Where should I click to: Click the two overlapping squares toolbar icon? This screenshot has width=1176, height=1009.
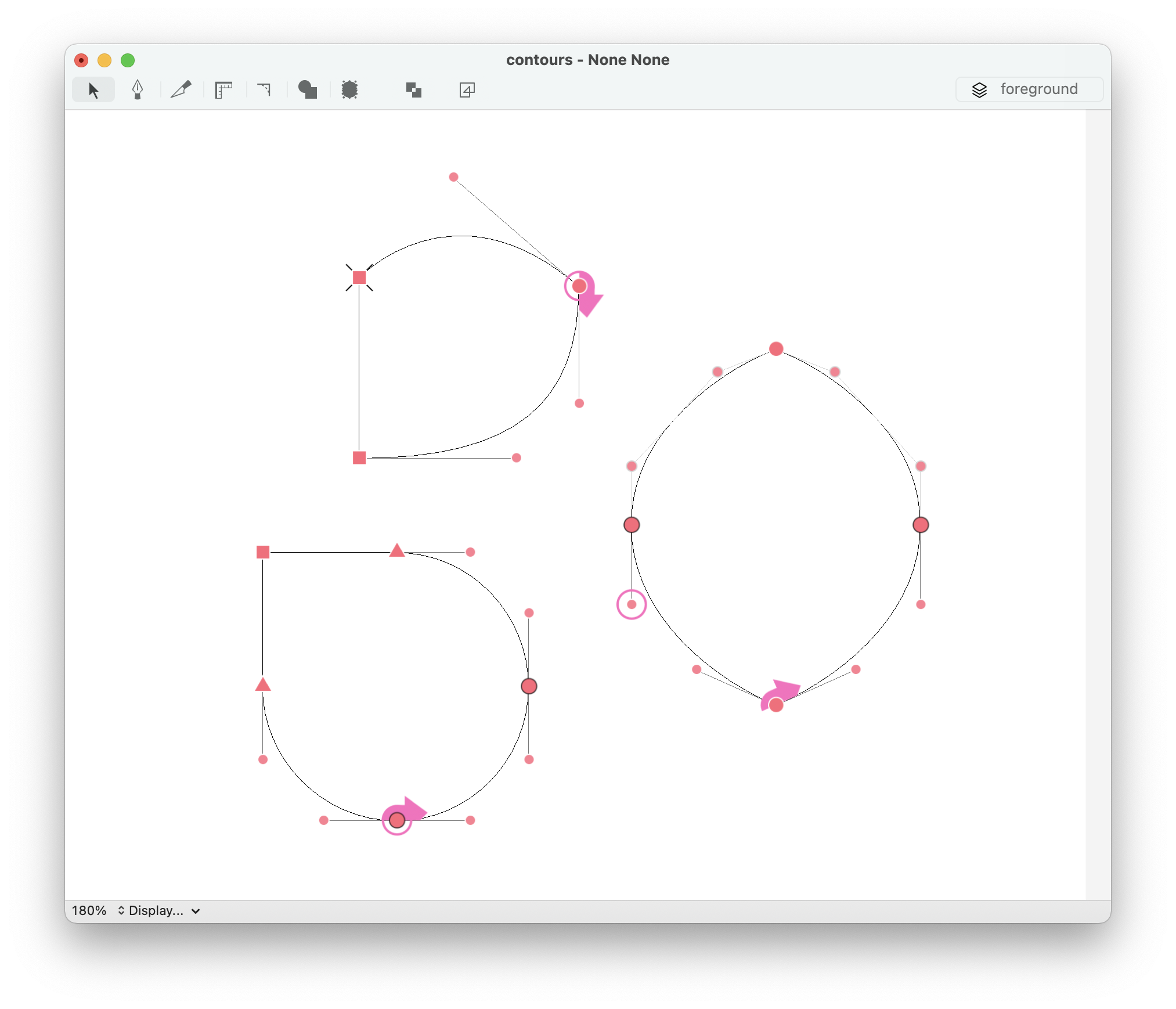pyautogui.click(x=413, y=90)
